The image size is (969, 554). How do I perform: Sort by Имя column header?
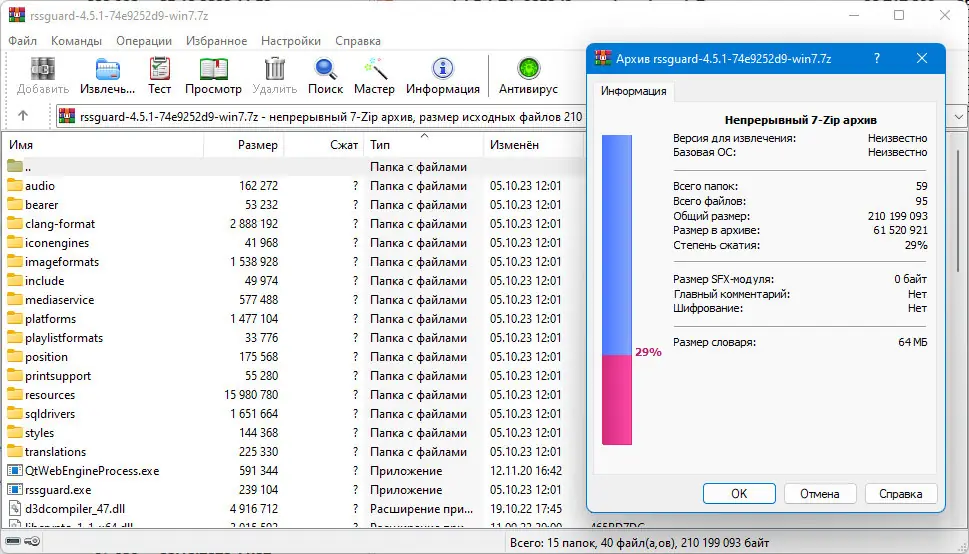[x=104, y=145]
